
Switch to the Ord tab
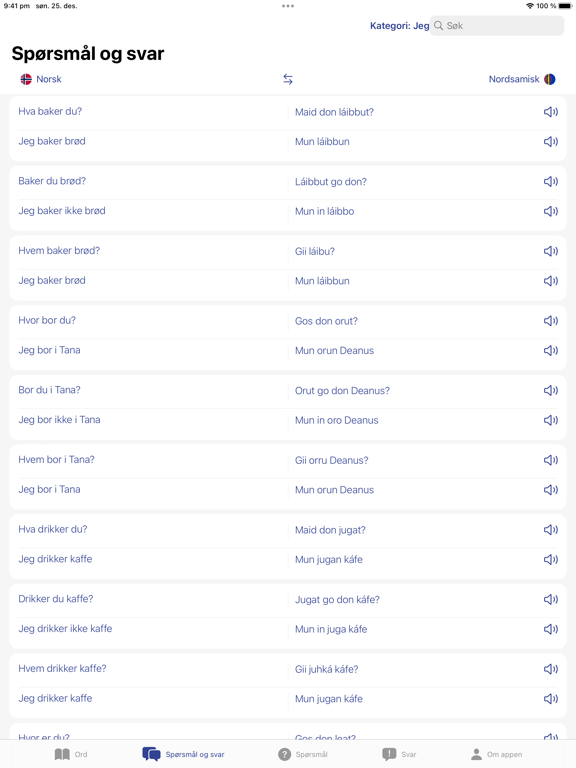tap(71, 754)
